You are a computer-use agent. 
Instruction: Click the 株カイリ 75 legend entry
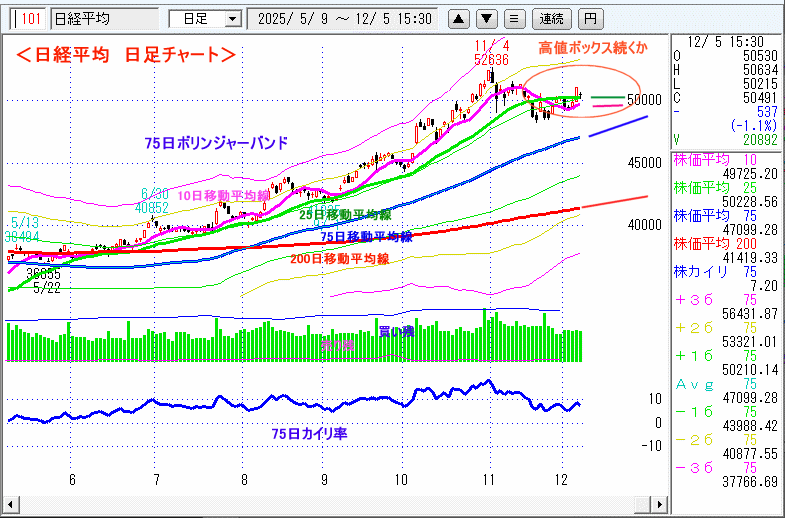[715, 272]
